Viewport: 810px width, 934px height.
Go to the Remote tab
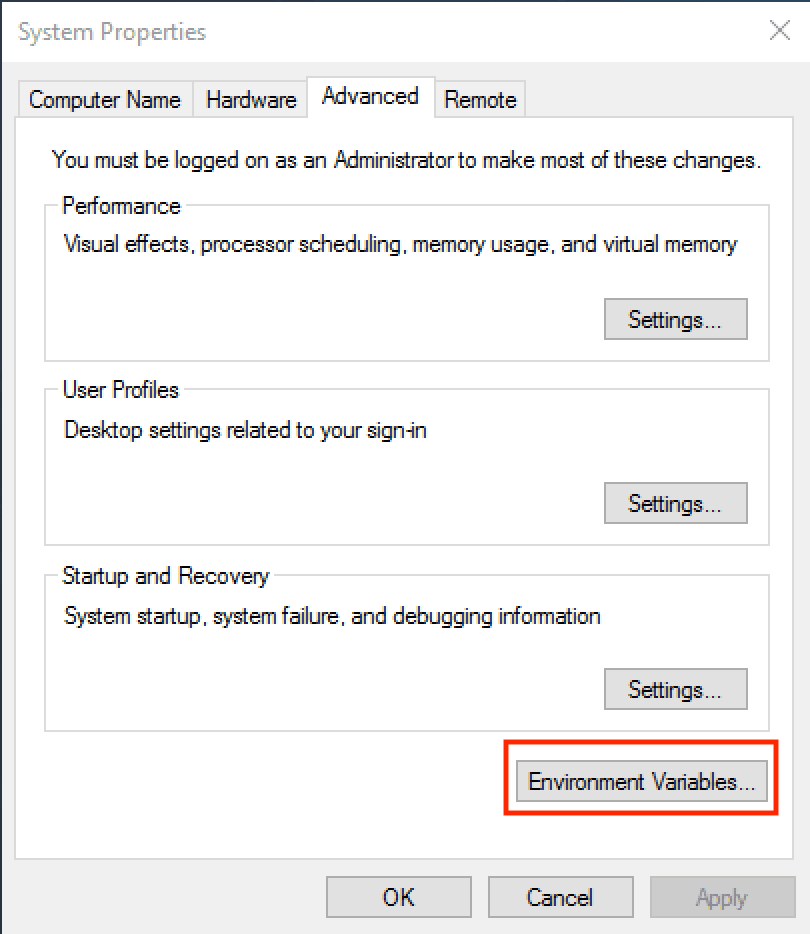click(480, 100)
